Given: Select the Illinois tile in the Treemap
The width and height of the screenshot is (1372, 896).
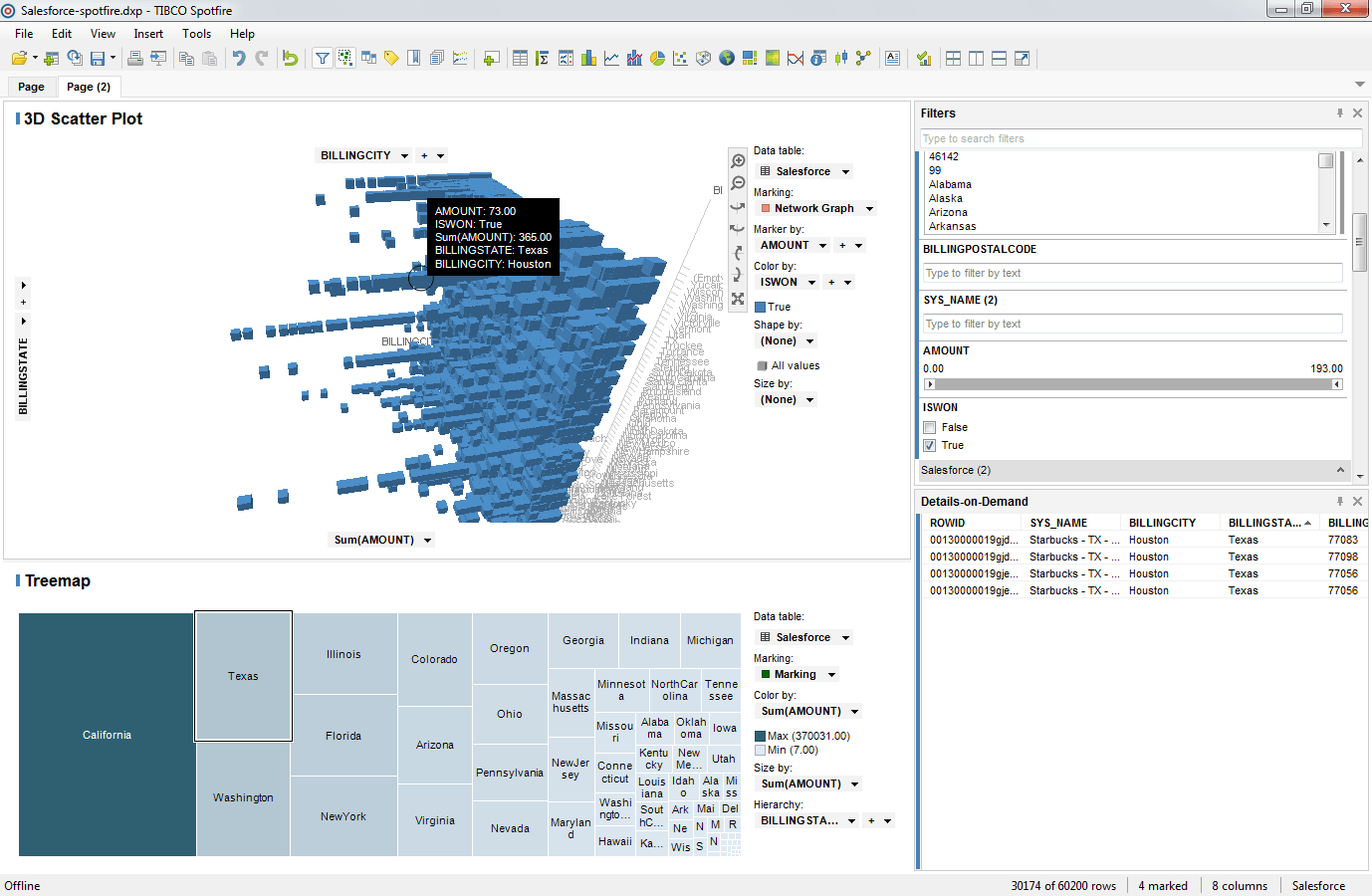Looking at the screenshot, I should [x=343, y=654].
